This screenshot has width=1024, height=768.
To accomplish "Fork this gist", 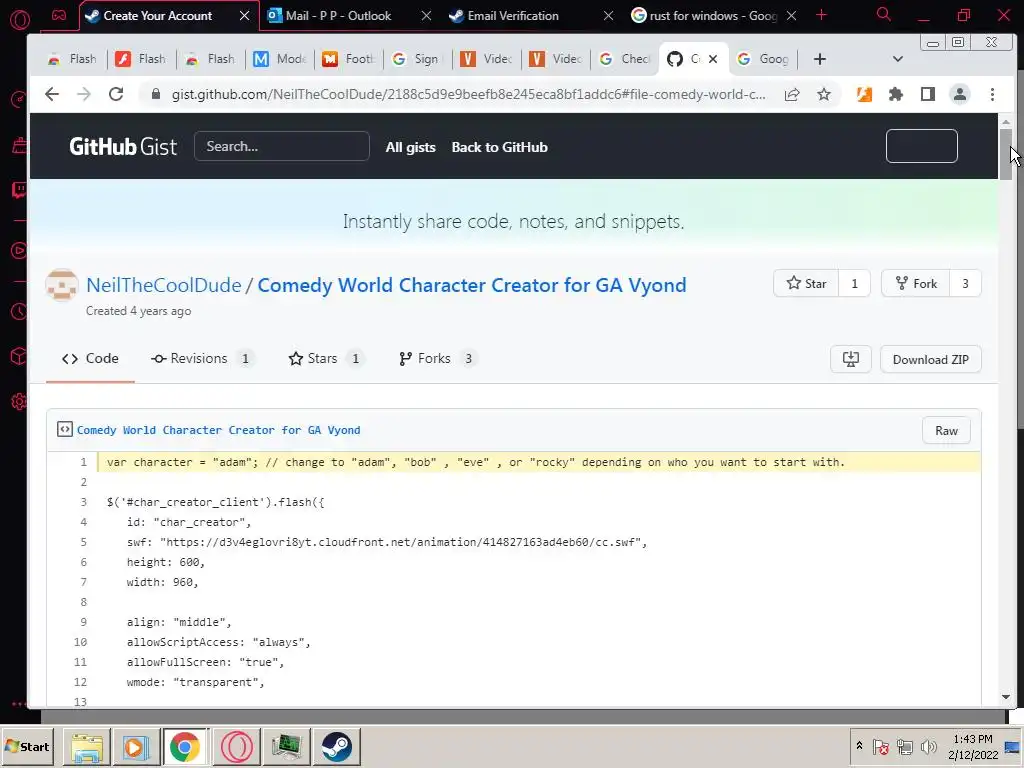I will pos(916,283).
